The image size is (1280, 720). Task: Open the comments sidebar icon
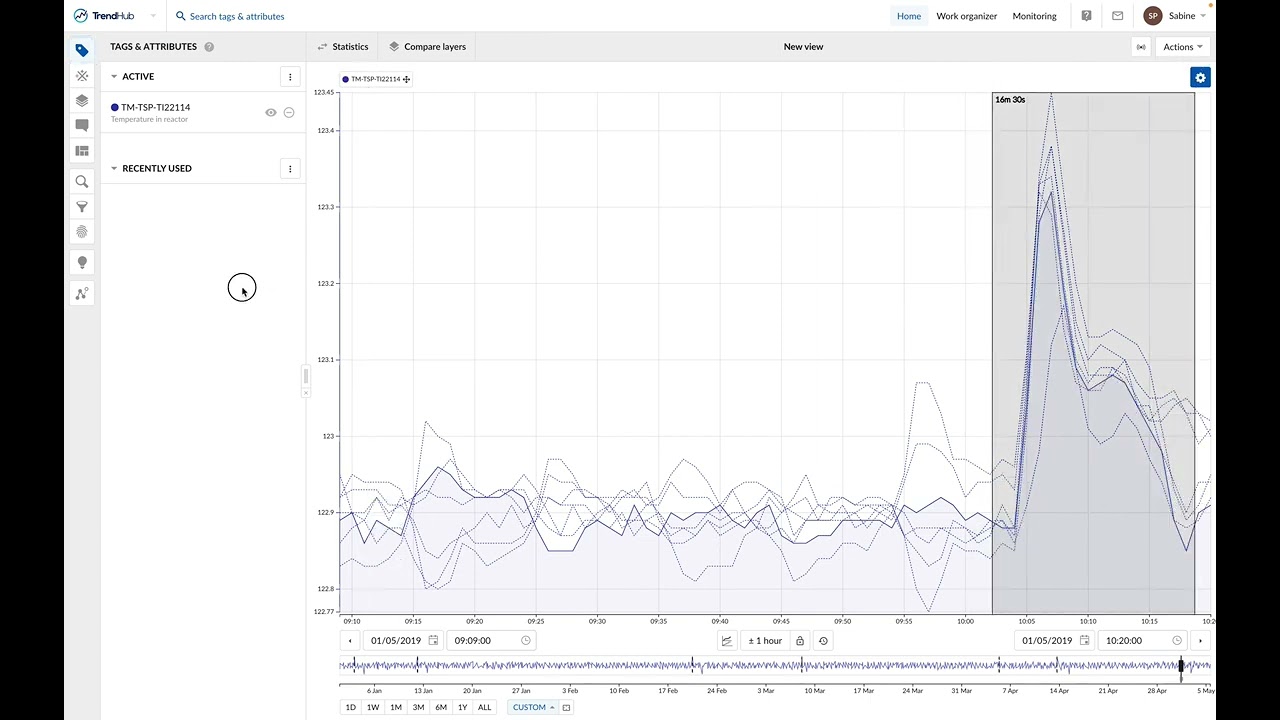(x=82, y=126)
